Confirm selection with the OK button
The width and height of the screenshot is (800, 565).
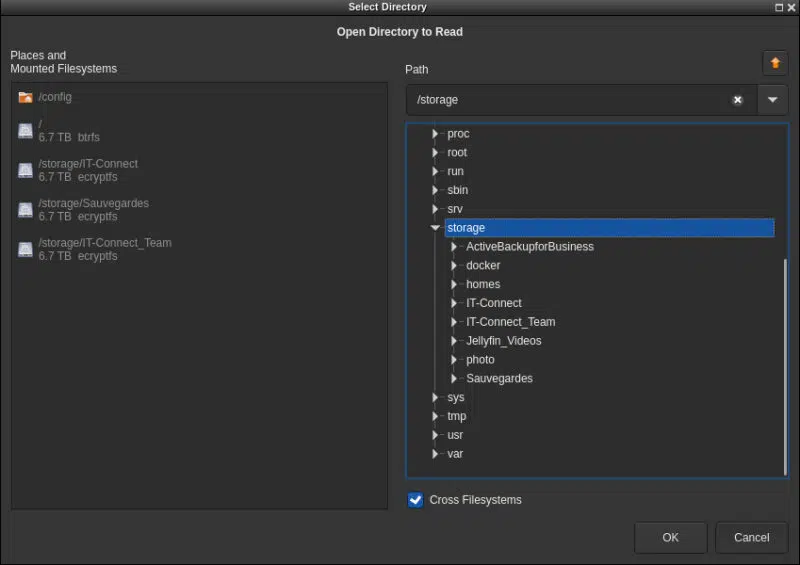coord(670,537)
